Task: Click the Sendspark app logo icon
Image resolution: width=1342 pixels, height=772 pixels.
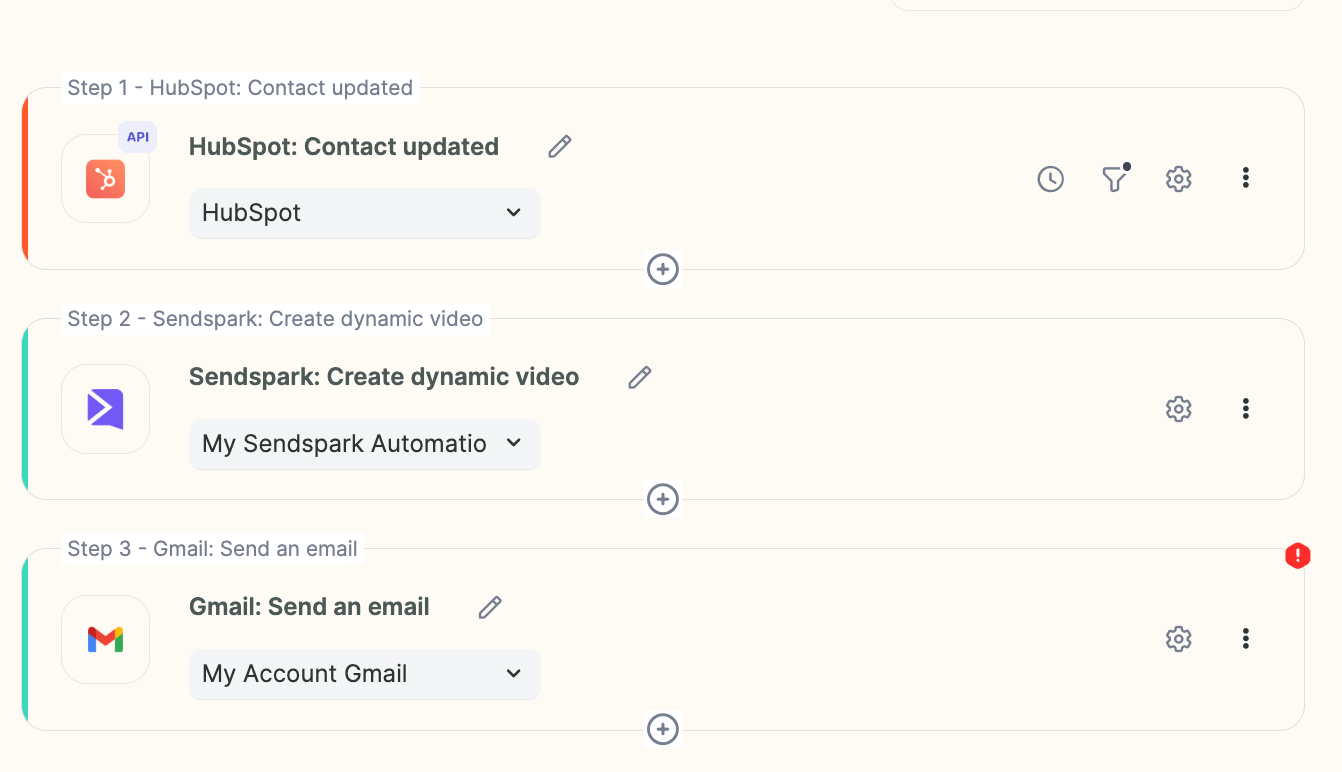Action: point(105,409)
